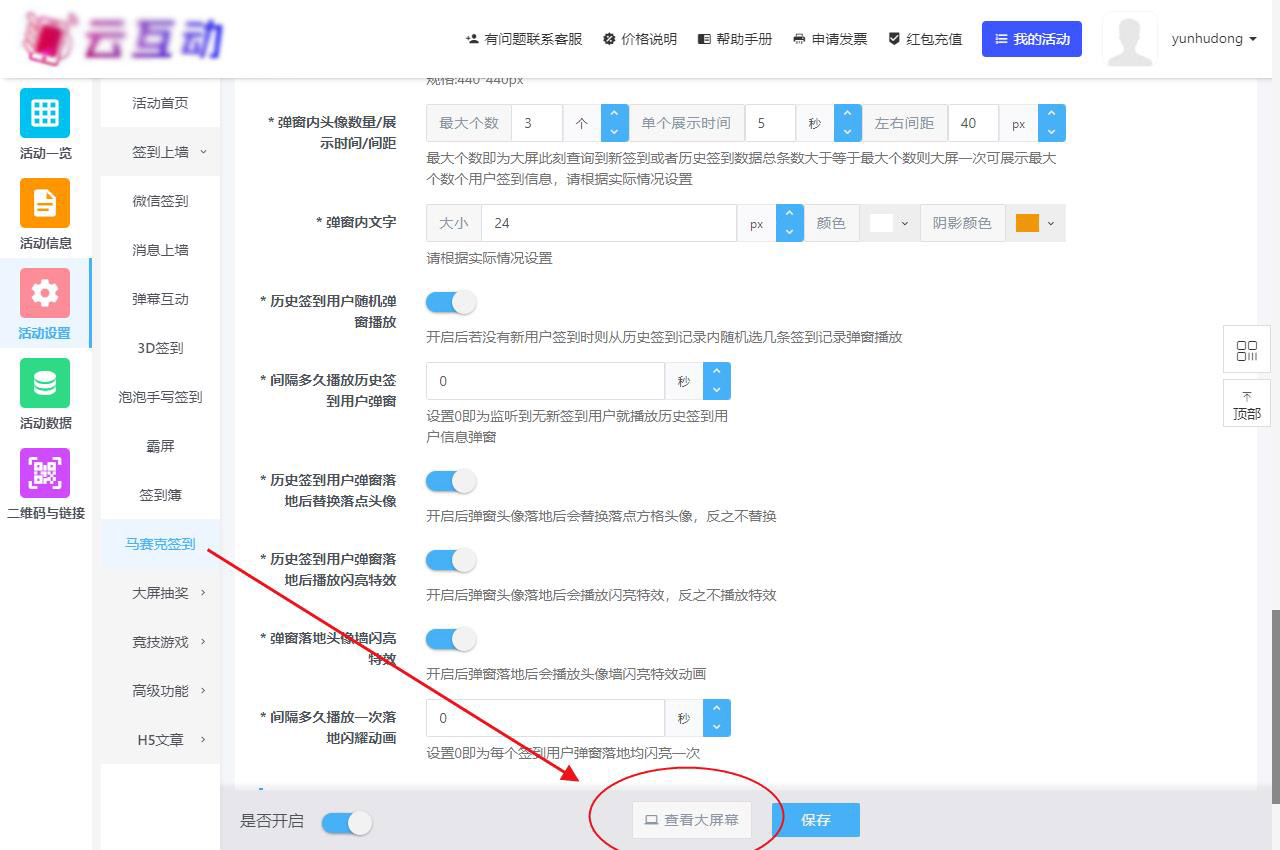
Task: Click the blue 保存 button
Action: click(816, 820)
